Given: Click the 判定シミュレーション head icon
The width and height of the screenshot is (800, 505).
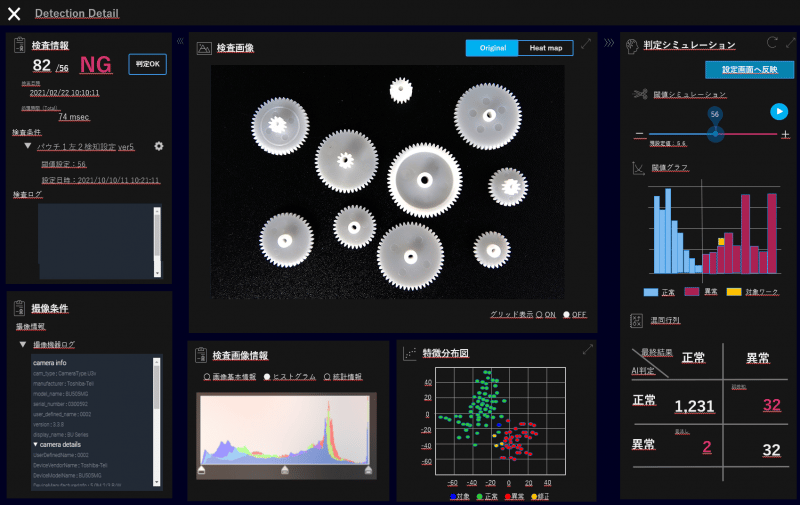Looking at the screenshot, I should [632, 46].
